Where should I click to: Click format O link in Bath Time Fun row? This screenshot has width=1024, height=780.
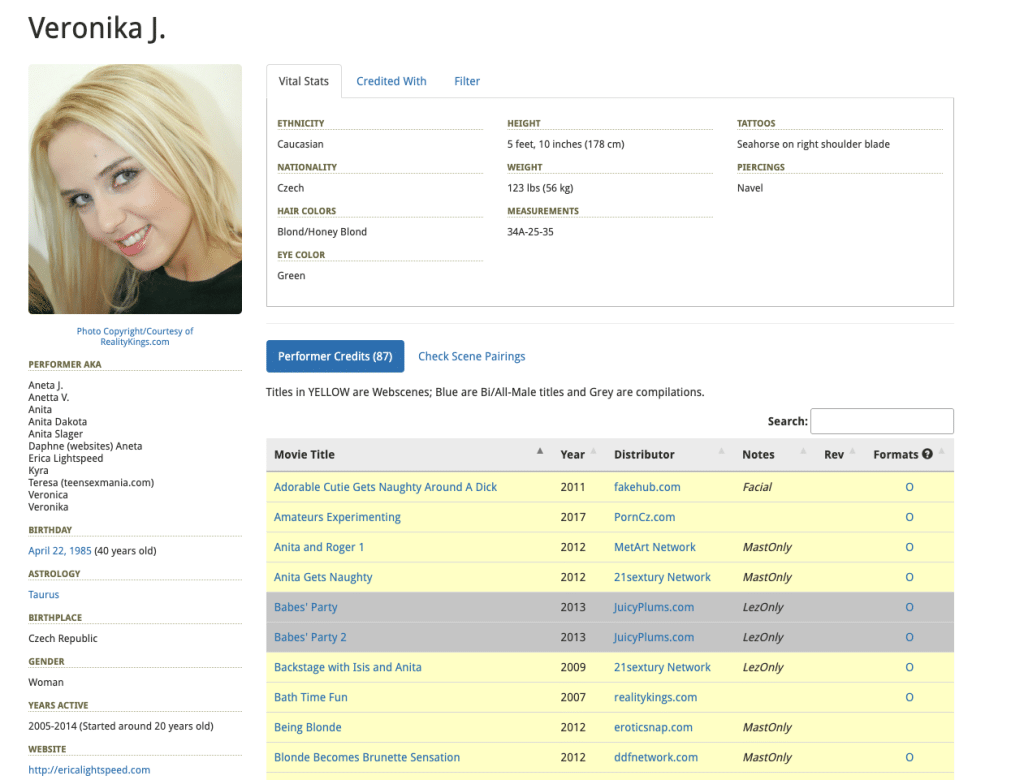coord(909,697)
